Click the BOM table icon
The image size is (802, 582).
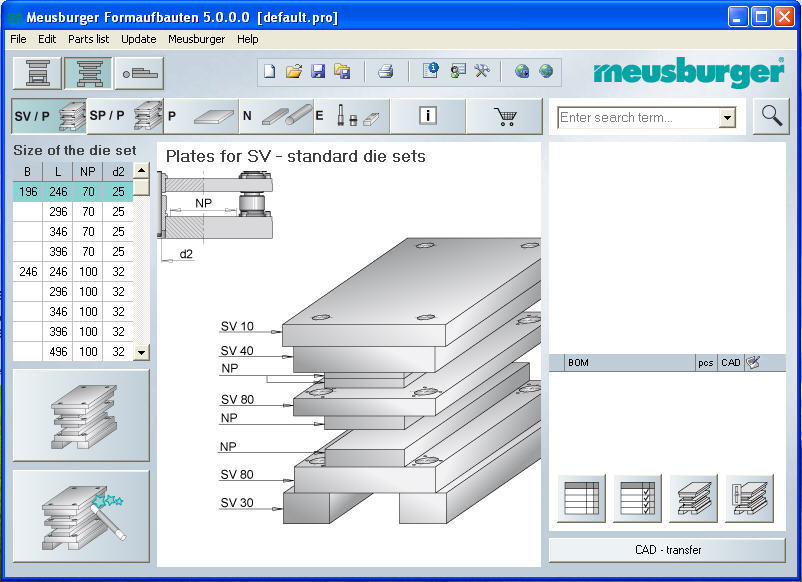[581, 498]
